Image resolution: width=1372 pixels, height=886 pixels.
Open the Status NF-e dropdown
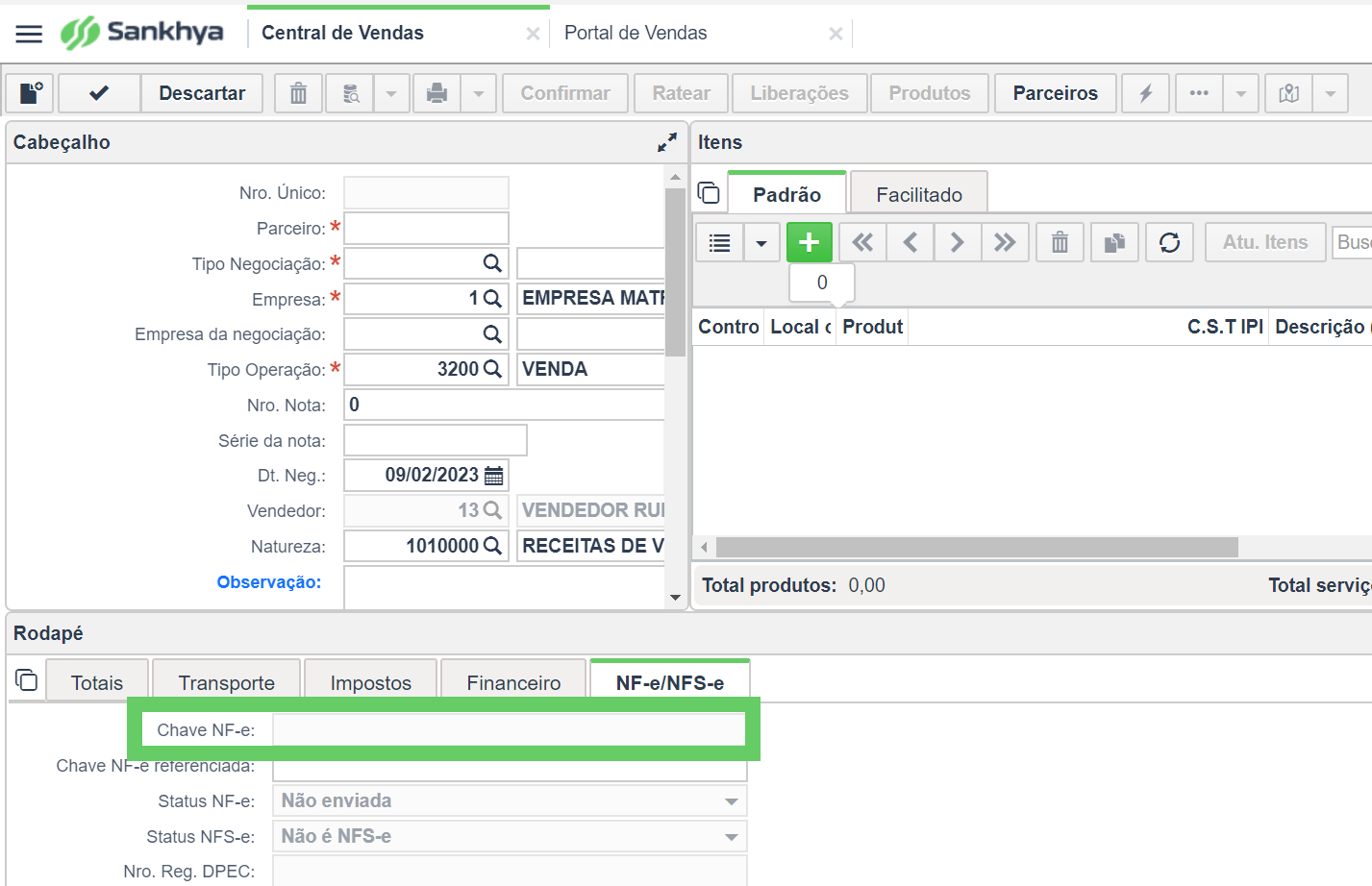pos(732,801)
